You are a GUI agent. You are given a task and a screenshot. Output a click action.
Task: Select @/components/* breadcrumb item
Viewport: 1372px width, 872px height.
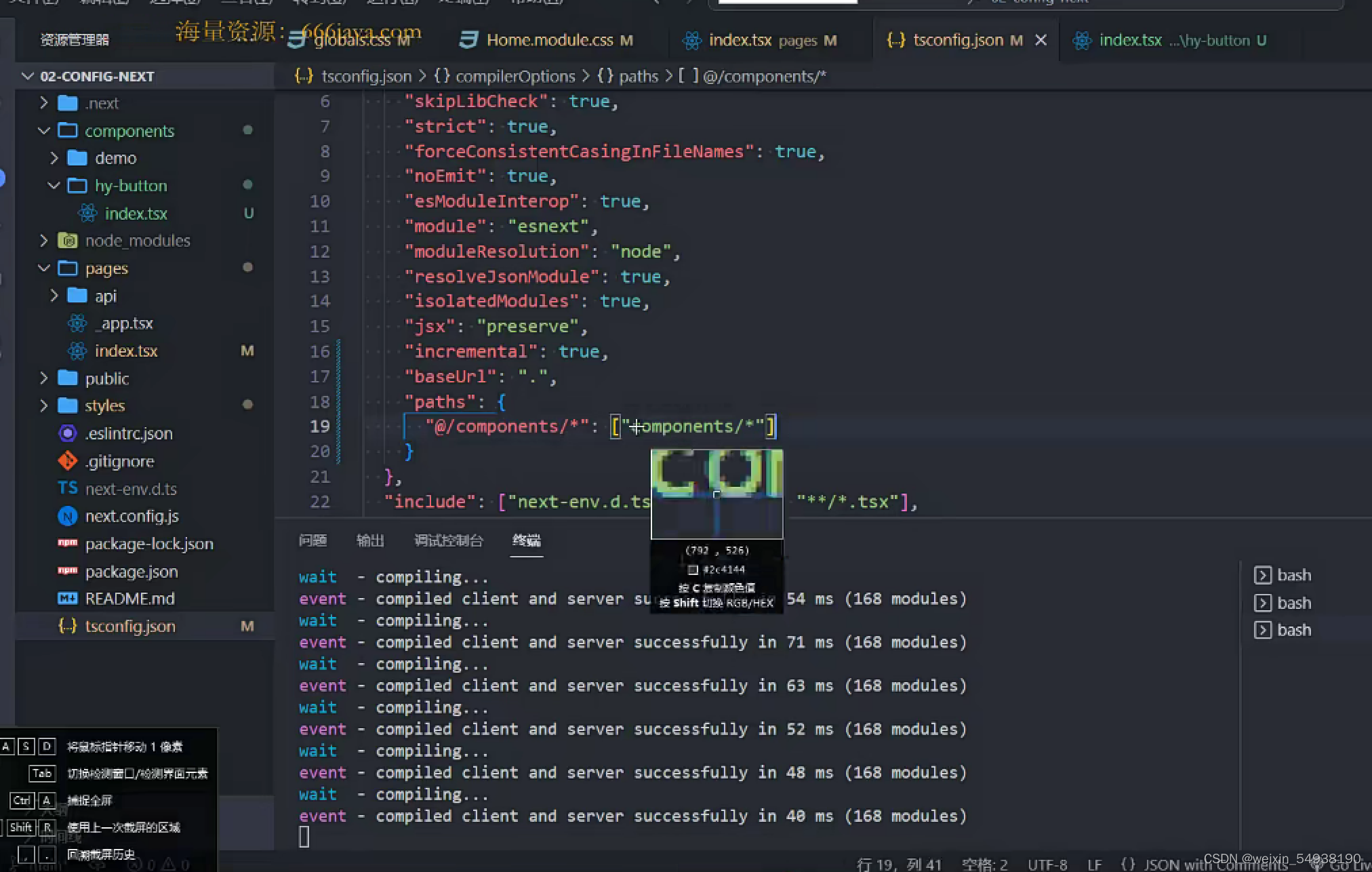tap(765, 77)
